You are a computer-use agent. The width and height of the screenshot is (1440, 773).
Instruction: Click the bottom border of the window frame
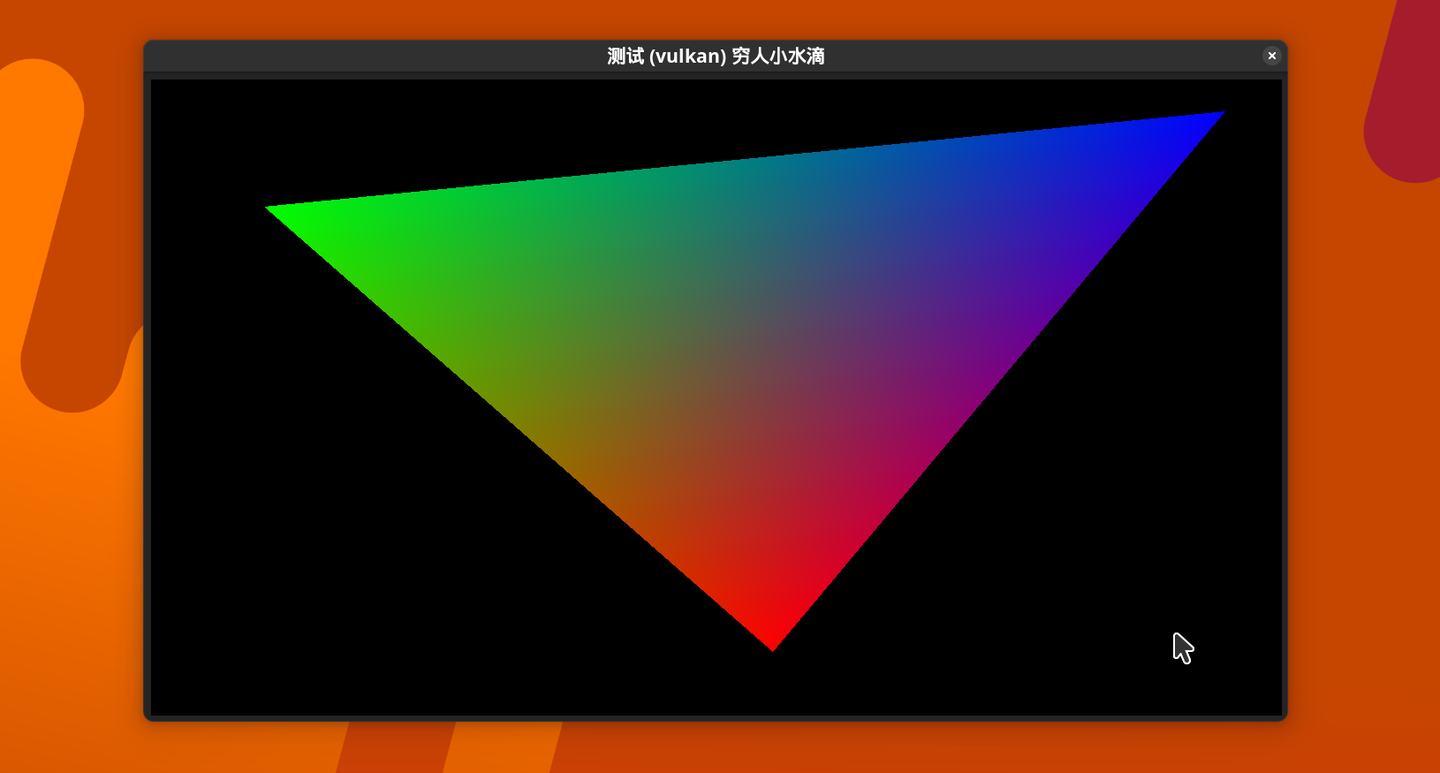(716, 717)
